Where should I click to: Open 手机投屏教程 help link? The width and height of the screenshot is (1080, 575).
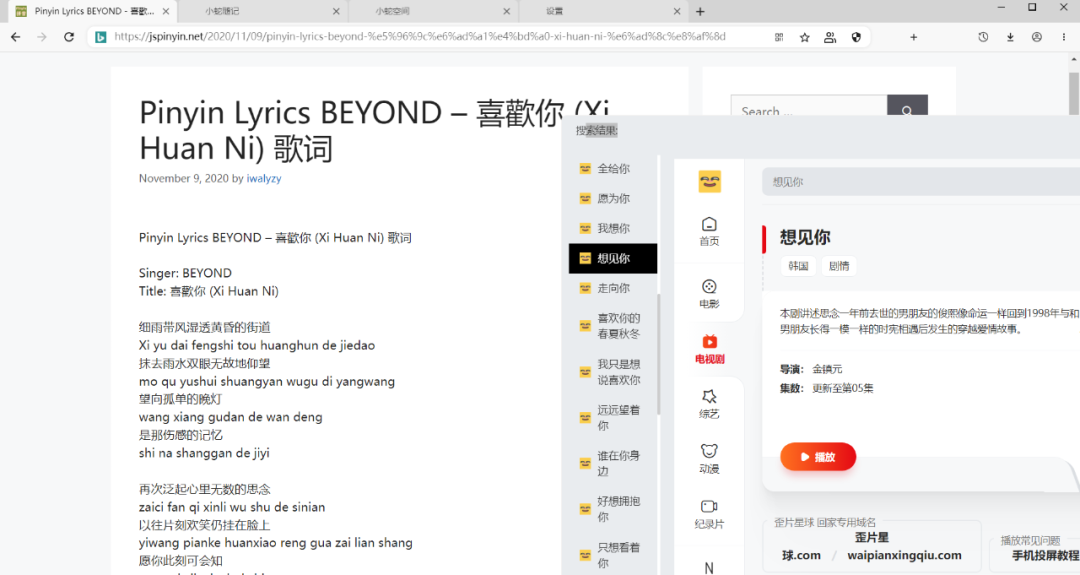click(1046, 555)
